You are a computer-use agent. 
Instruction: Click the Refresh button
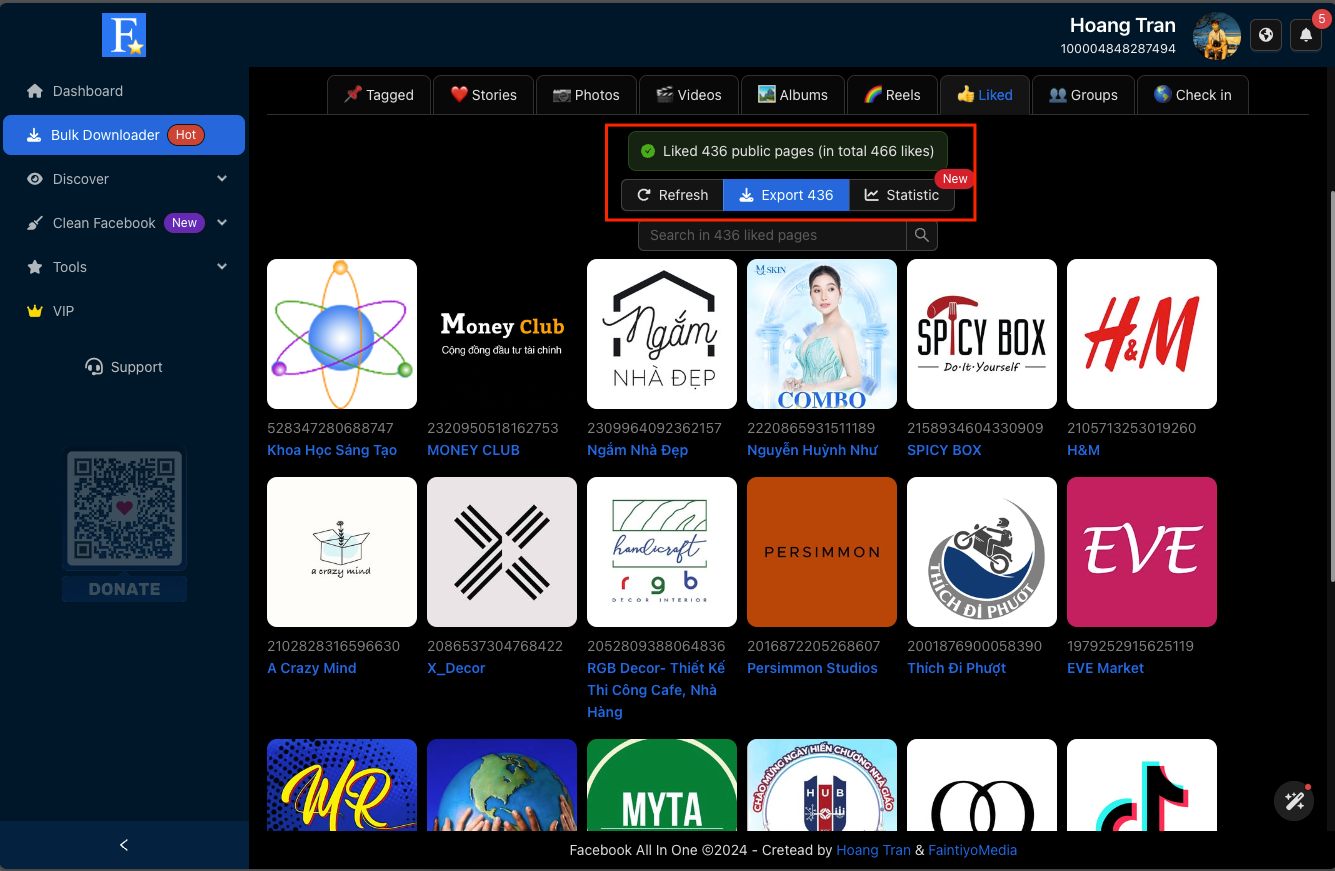pos(672,195)
